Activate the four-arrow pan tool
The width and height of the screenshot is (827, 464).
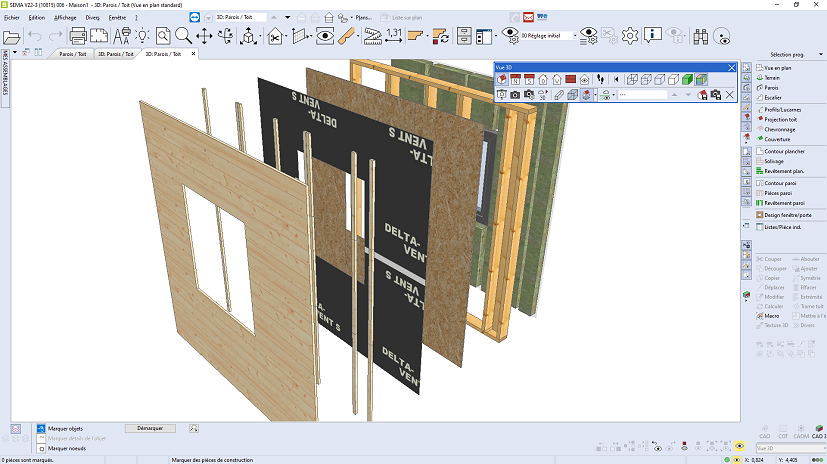(204, 36)
